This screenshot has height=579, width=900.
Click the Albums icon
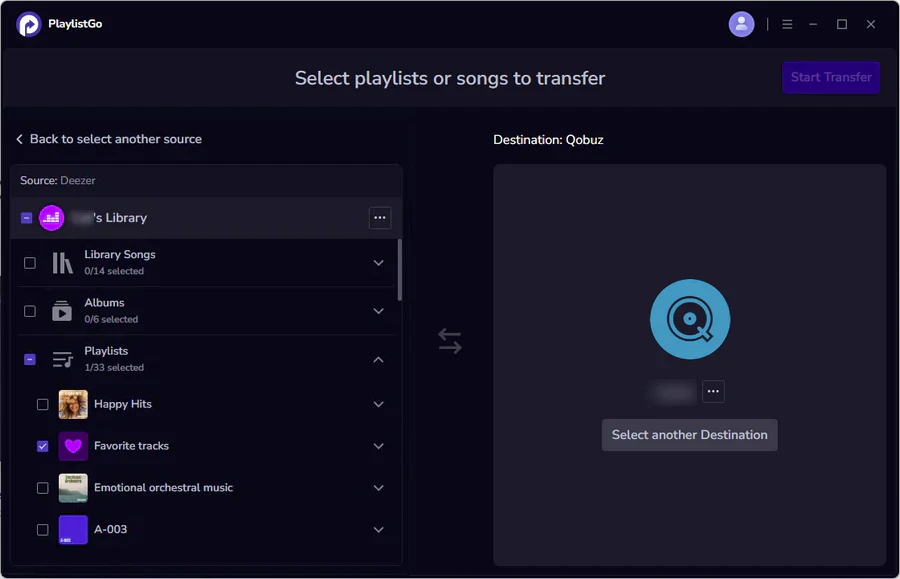tap(62, 311)
